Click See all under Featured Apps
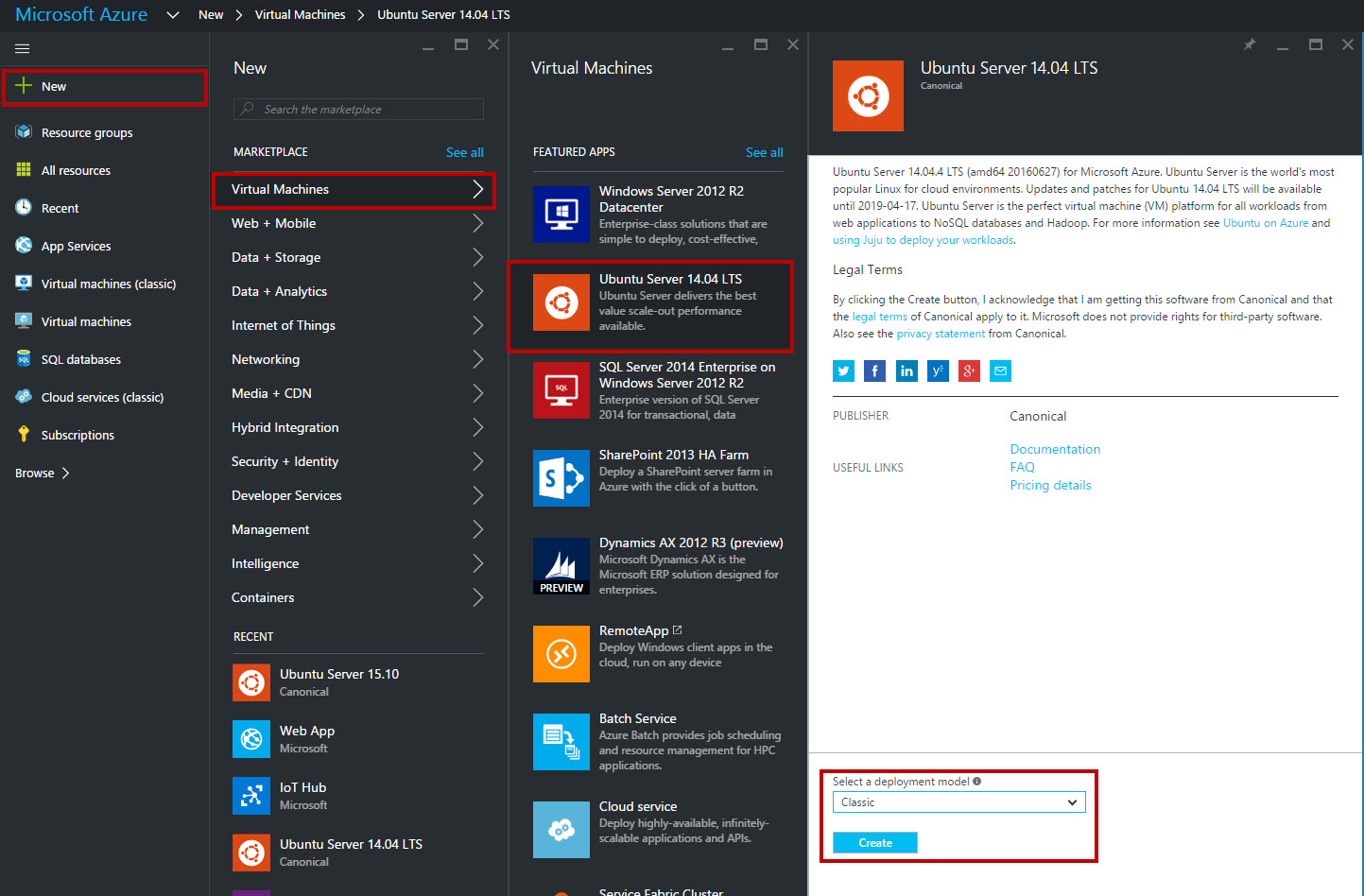The width and height of the screenshot is (1364, 896). (x=764, y=152)
